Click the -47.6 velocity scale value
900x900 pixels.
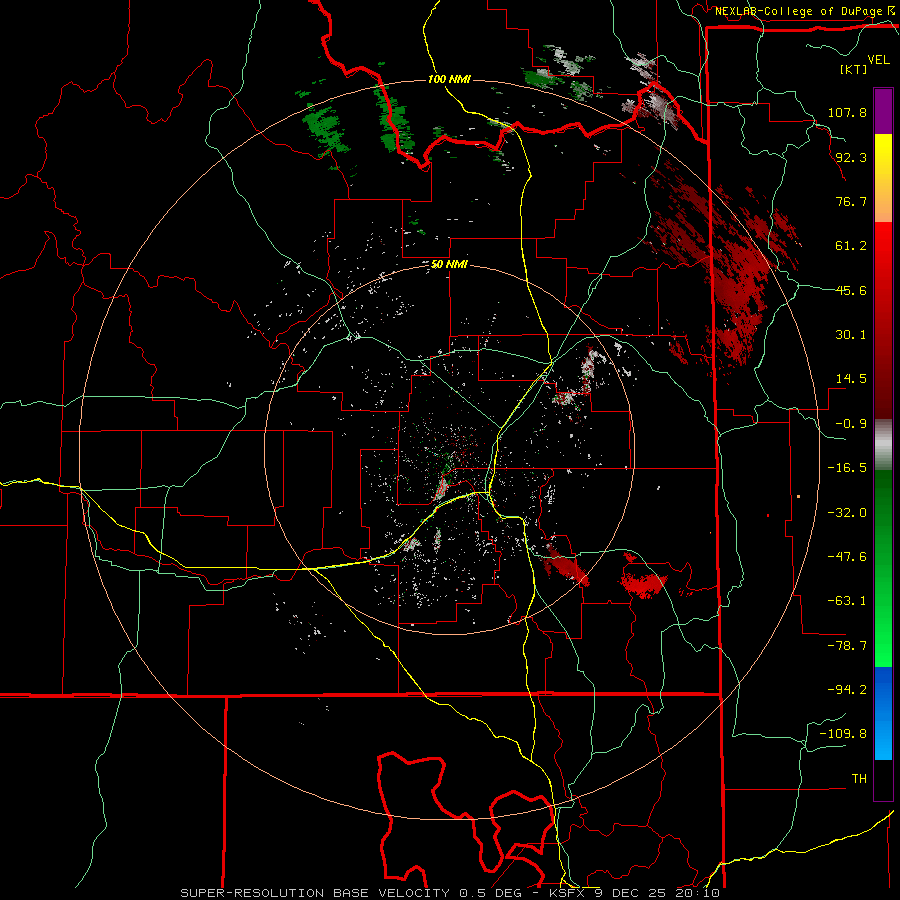[847, 557]
